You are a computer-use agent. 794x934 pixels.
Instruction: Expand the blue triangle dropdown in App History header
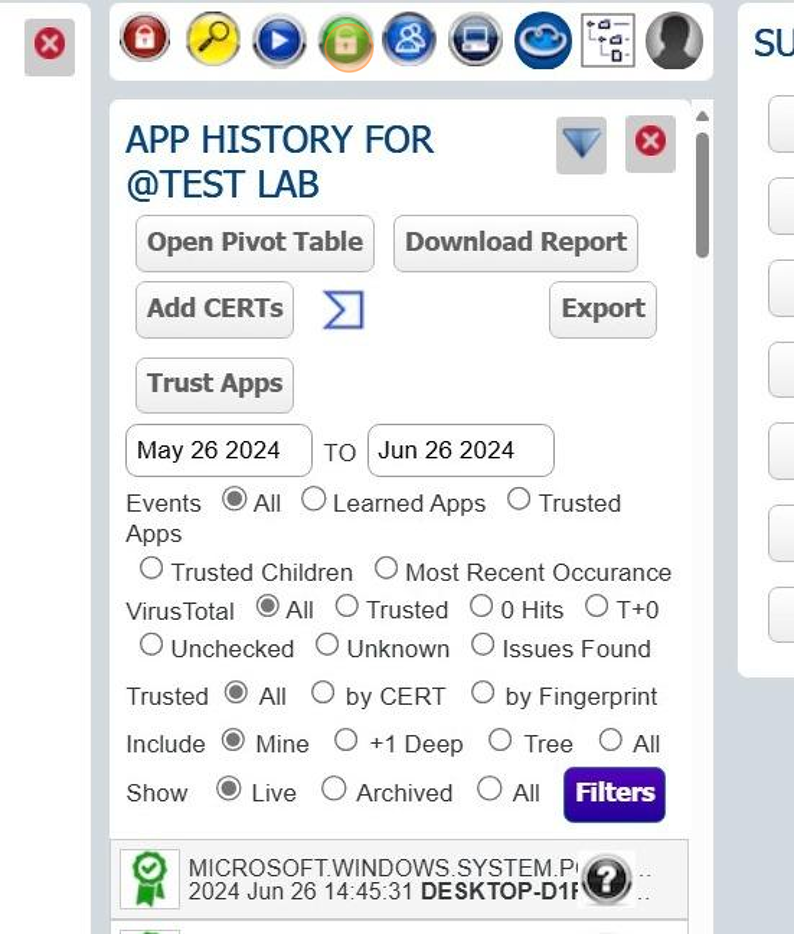point(581,144)
